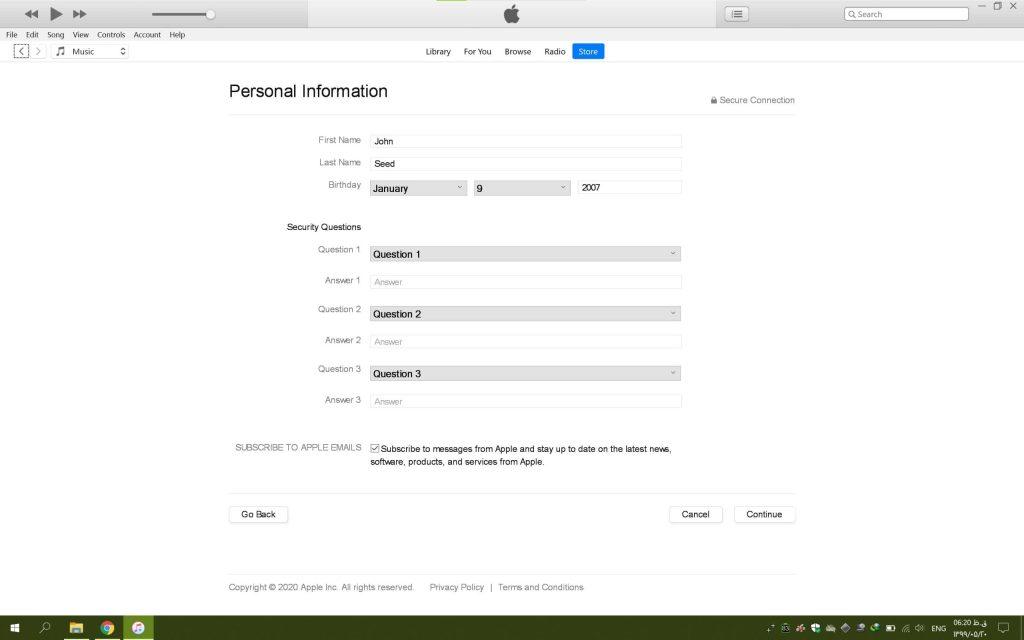Click the back navigation arrow

coord(21,51)
